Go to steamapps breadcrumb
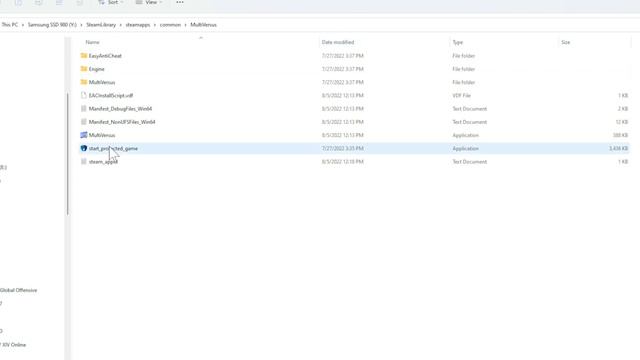The height and width of the screenshot is (360, 640). click(138, 25)
